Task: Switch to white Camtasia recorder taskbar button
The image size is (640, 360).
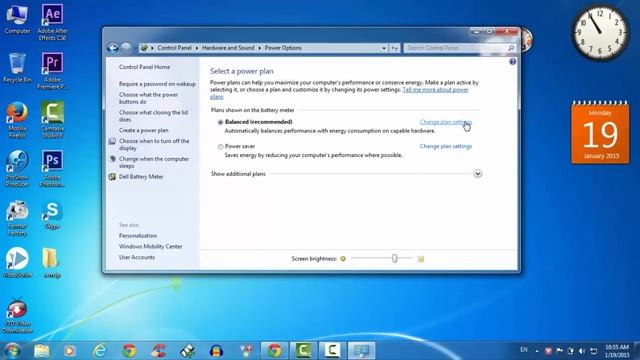Action: coord(332,351)
